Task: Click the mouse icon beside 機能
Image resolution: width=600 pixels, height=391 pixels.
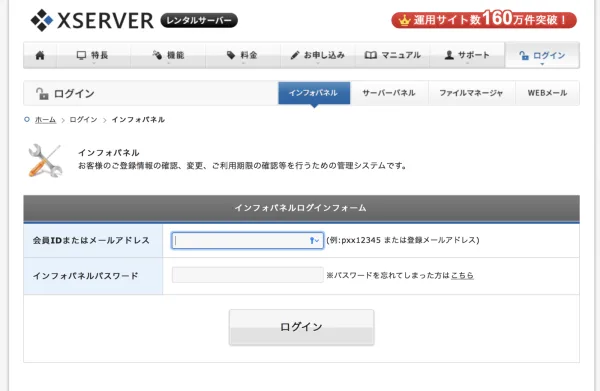Action: 157,55
